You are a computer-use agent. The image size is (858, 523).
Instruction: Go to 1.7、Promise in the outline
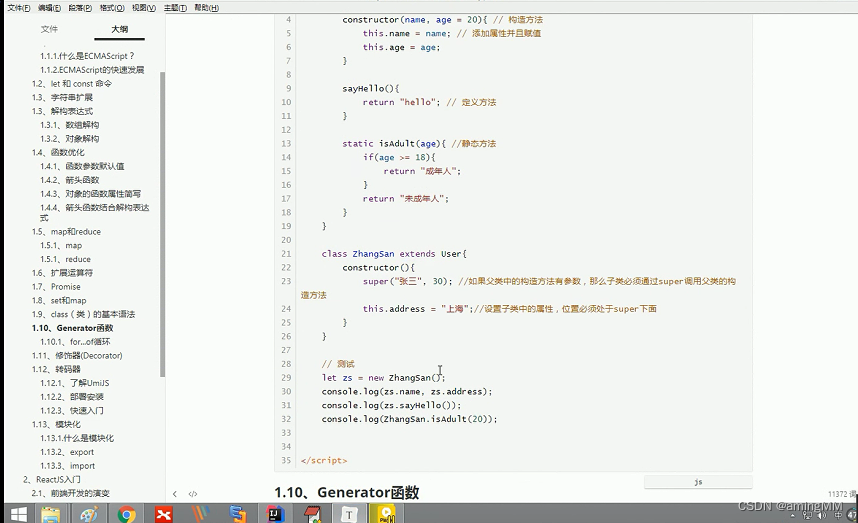tap(56, 287)
